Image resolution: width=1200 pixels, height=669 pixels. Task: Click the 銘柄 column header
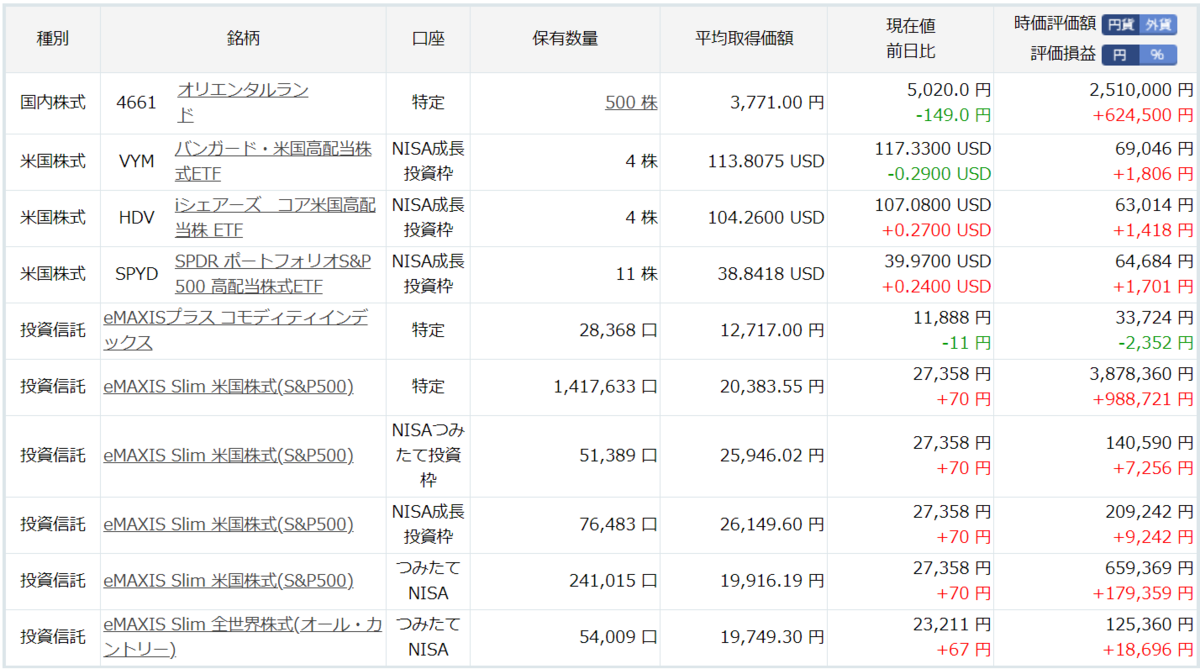pyautogui.click(x=243, y=39)
